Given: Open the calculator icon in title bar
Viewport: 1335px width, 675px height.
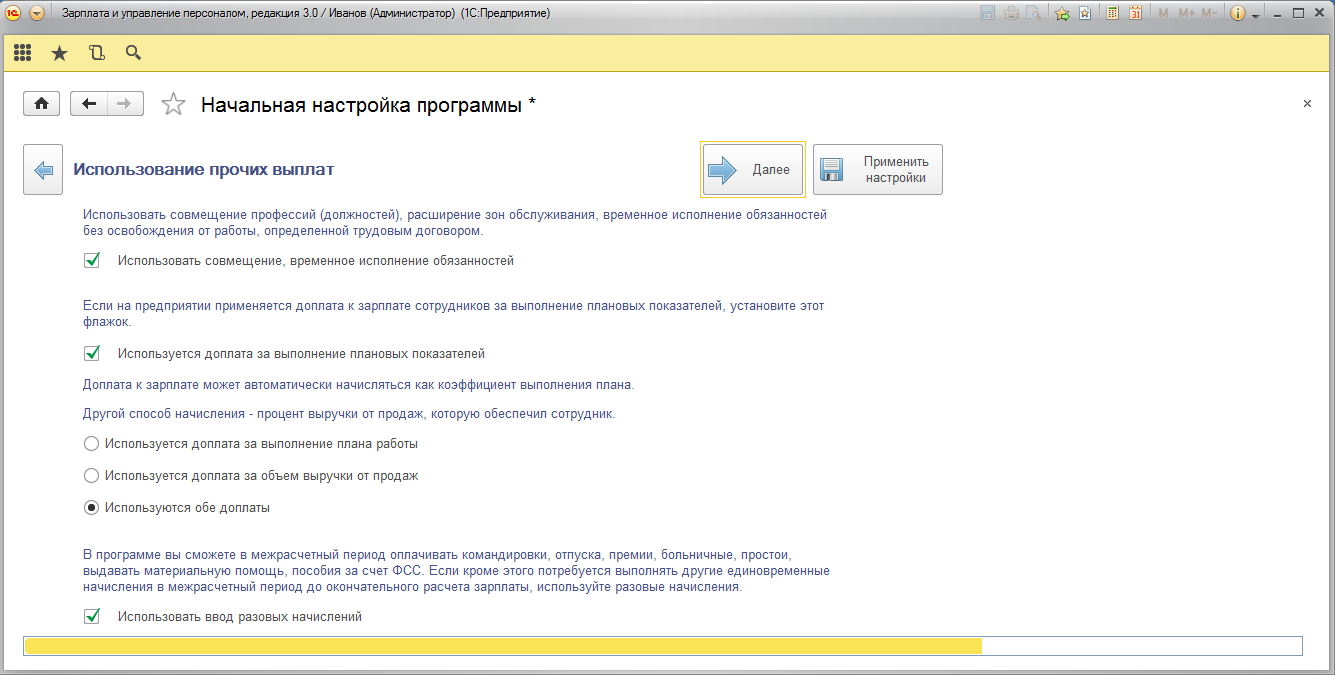Looking at the screenshot, I should pyautogui.click(x=1112, y=13).
